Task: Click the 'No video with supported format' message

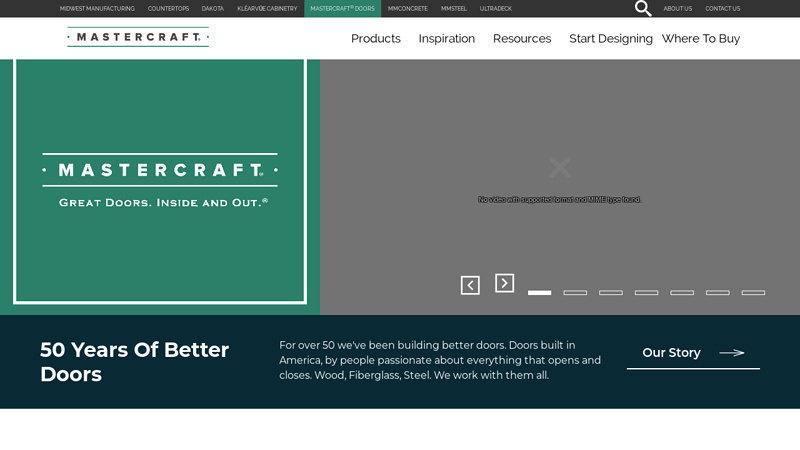Action: pos(559,199)
